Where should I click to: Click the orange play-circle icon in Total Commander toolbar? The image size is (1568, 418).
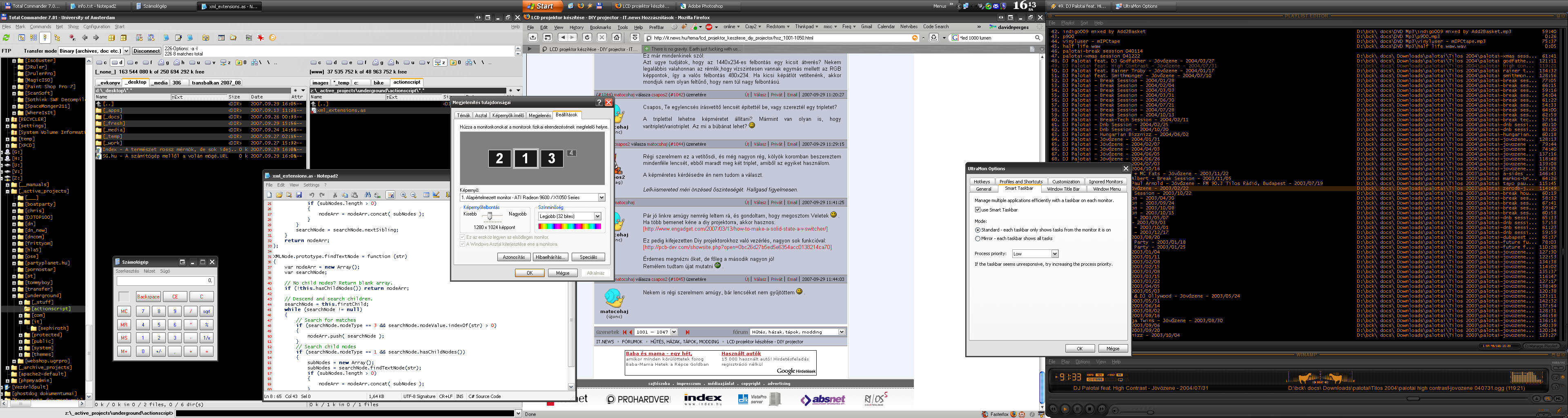[273, 38]
